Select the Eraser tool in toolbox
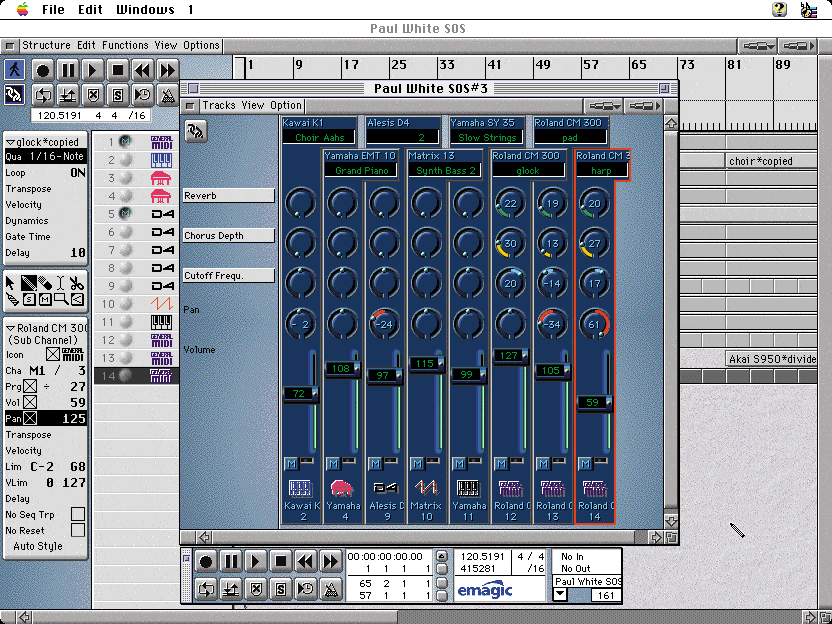The width and height of the screenshot is (832, 624). (x=45, y=283)
